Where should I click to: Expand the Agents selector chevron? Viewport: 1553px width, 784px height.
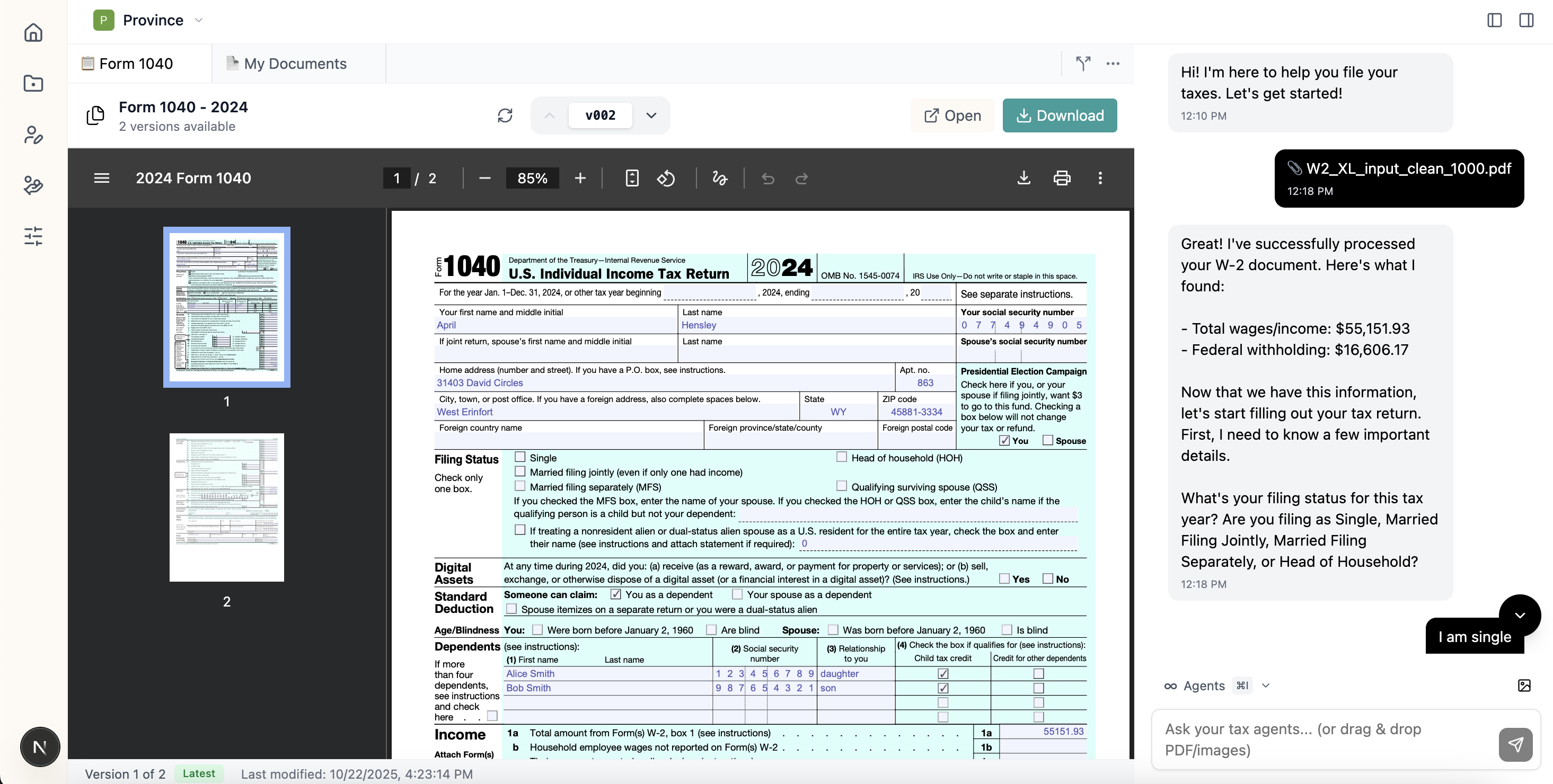pyautogui.click(x=1265, y=686)
